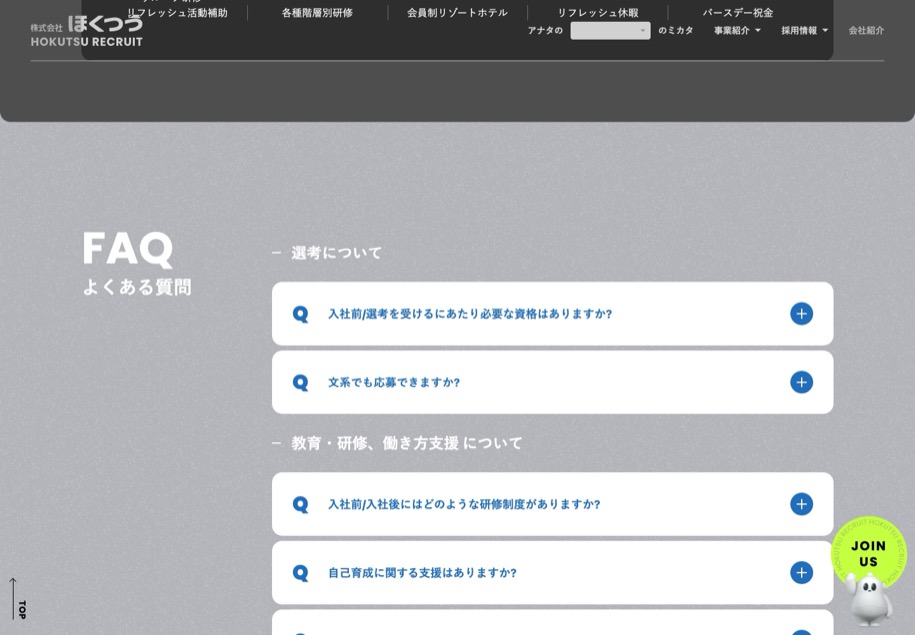Click the Q icon of 文系でも応募 question

301,382
